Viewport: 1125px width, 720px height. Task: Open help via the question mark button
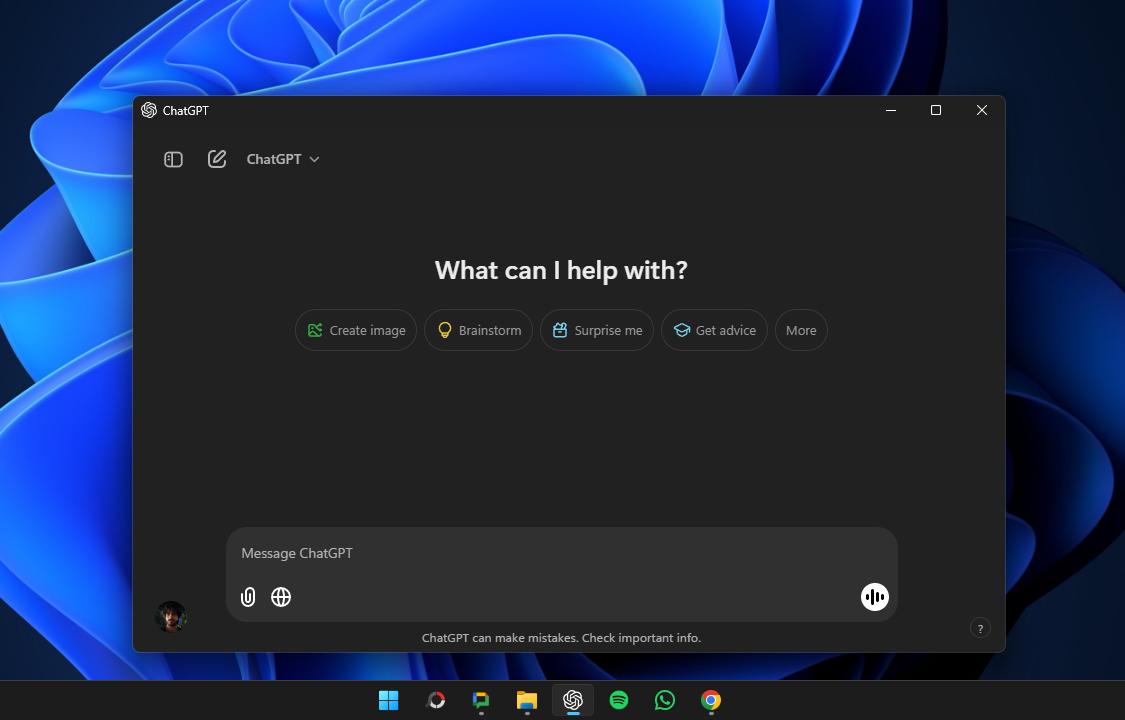(980, 628)
